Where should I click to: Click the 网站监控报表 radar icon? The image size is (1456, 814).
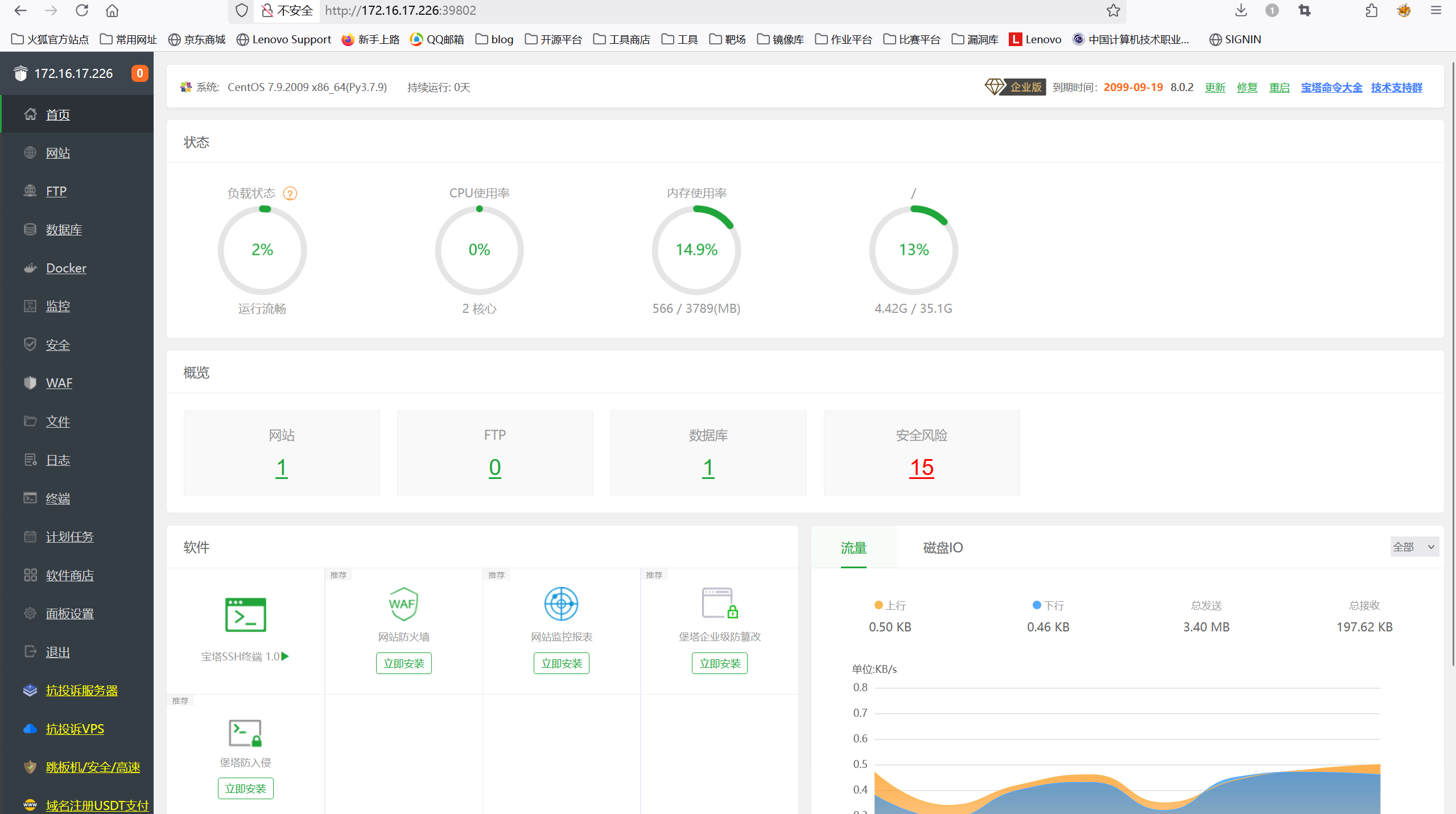pyautogui.click(x=561, y=604)
